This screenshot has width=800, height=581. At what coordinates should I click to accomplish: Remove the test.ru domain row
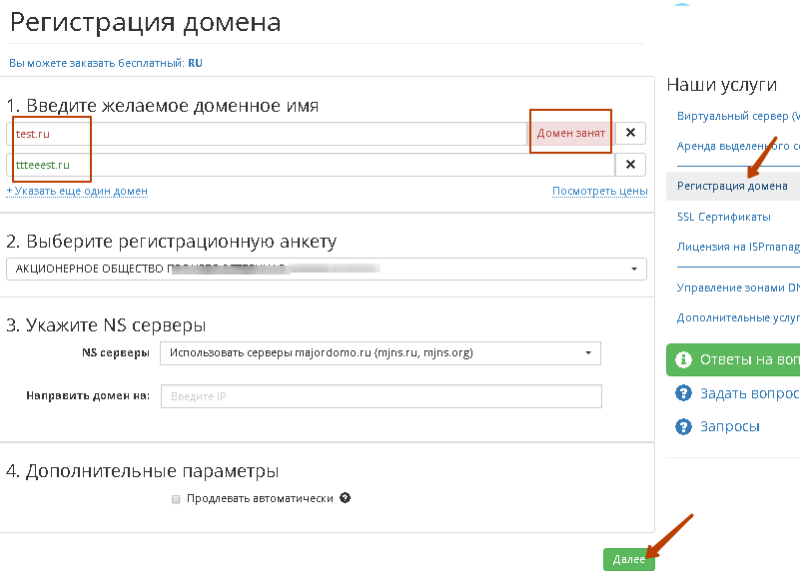(x=630, y=134)
